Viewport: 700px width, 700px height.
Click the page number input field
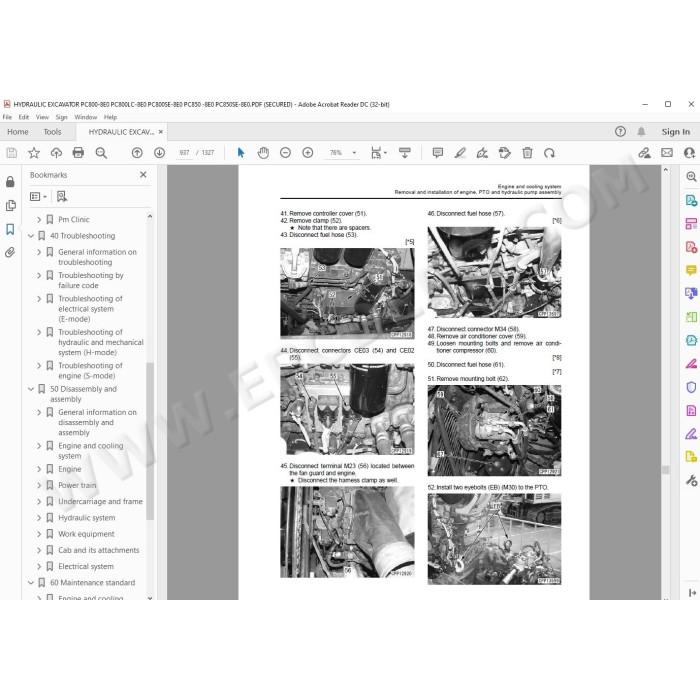tap(184, 153)
